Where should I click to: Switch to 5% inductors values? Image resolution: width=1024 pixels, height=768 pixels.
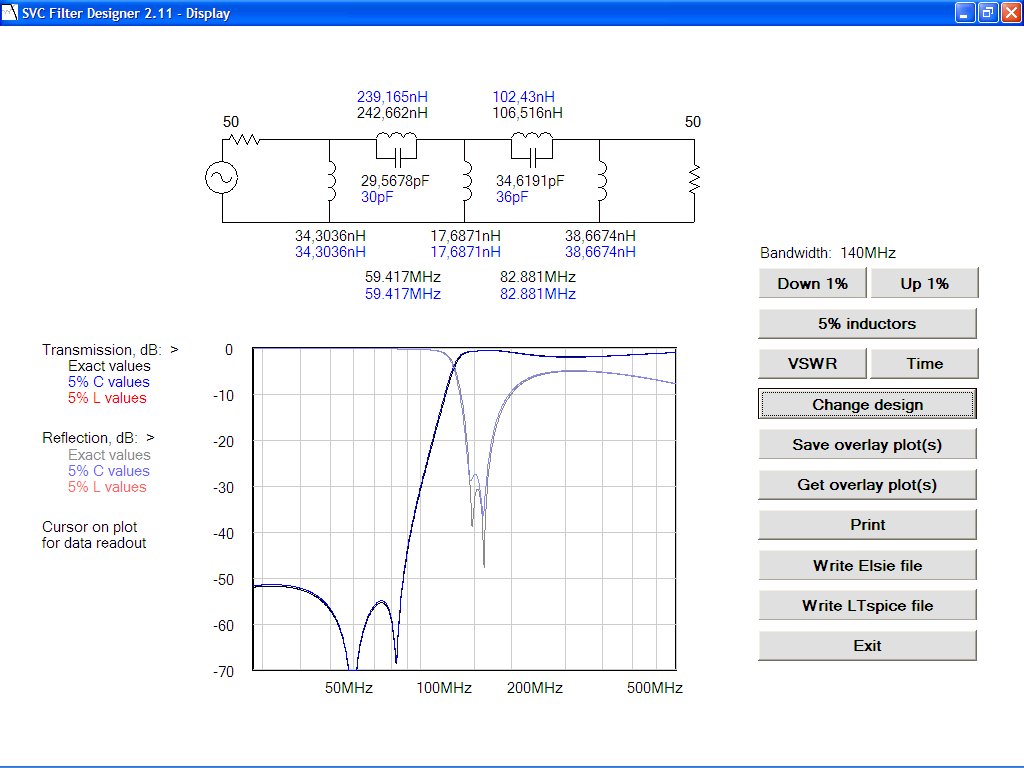[x=867, y=324]
